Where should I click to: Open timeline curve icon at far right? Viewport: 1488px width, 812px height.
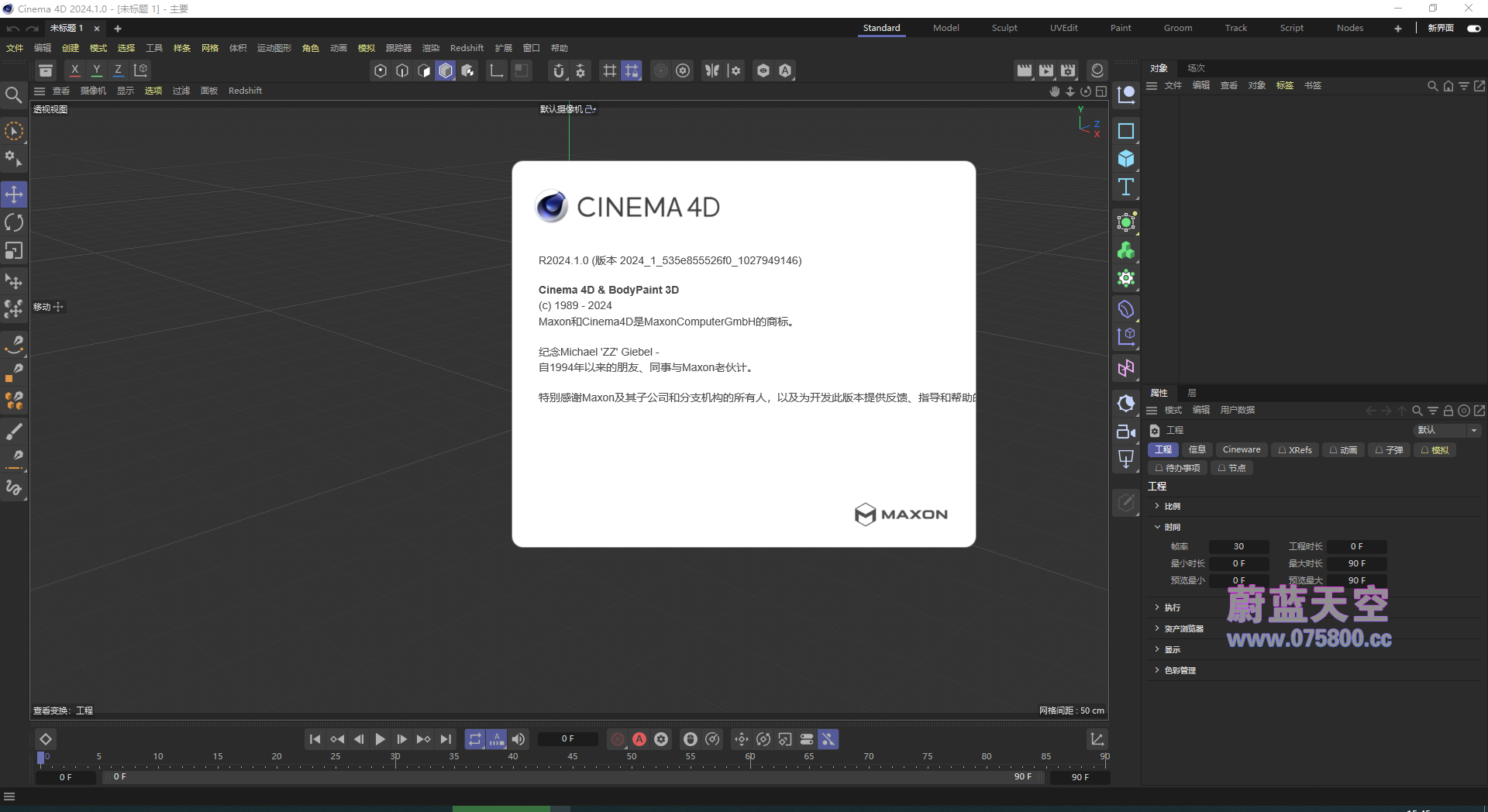[x=1097, y=739]
